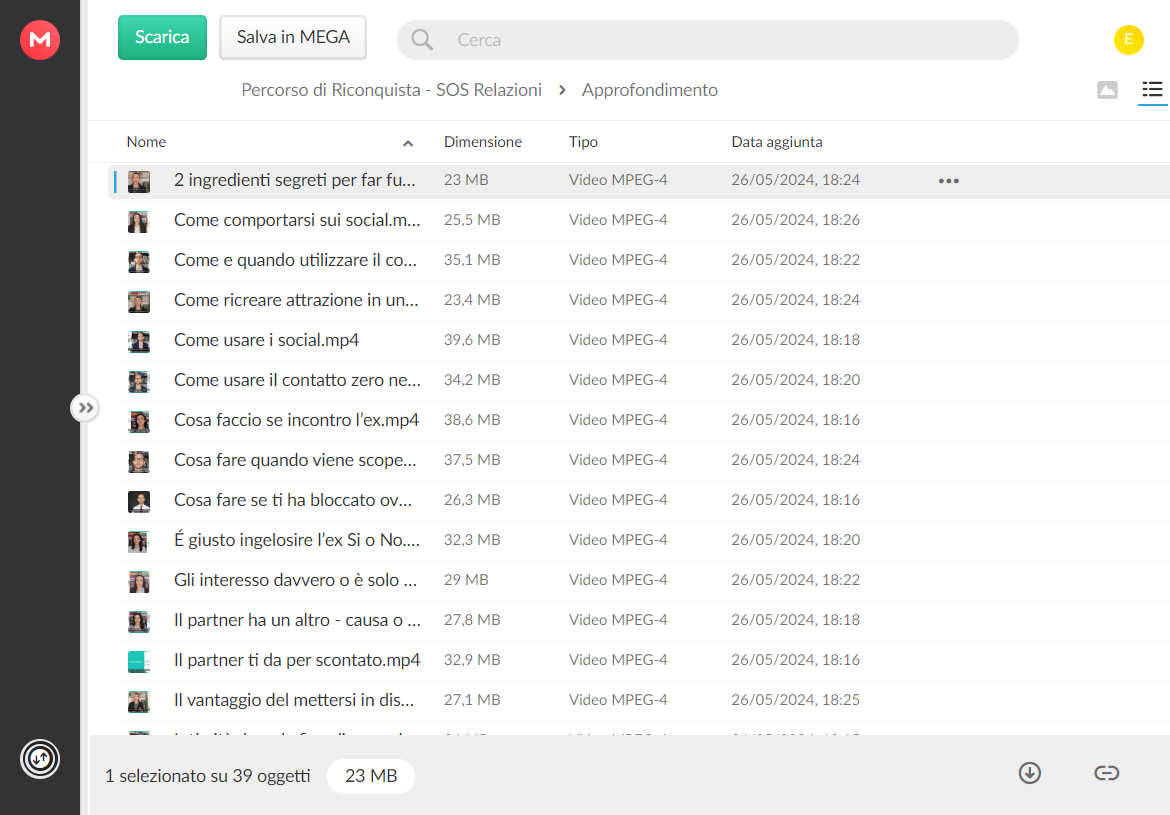This screenshot has width=1170, height=815.
Task: Click the Salva in MEGA button
Action: pyautogui.click(x=292, y=37)
